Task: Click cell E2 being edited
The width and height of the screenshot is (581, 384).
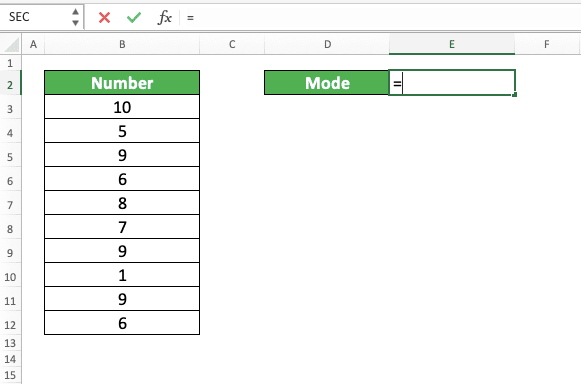Action: [452, 83]
